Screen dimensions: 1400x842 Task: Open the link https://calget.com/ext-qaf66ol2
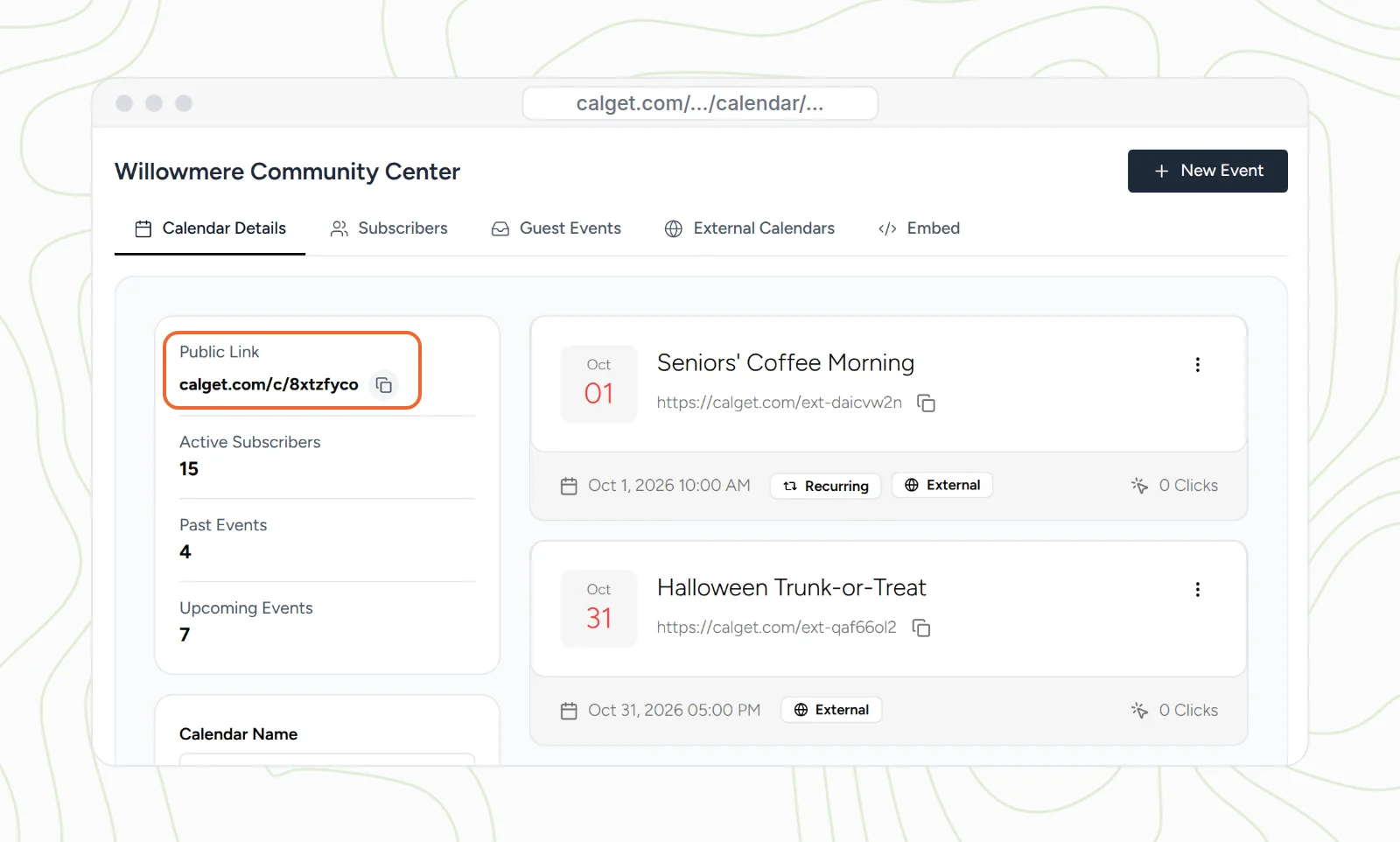777,628
